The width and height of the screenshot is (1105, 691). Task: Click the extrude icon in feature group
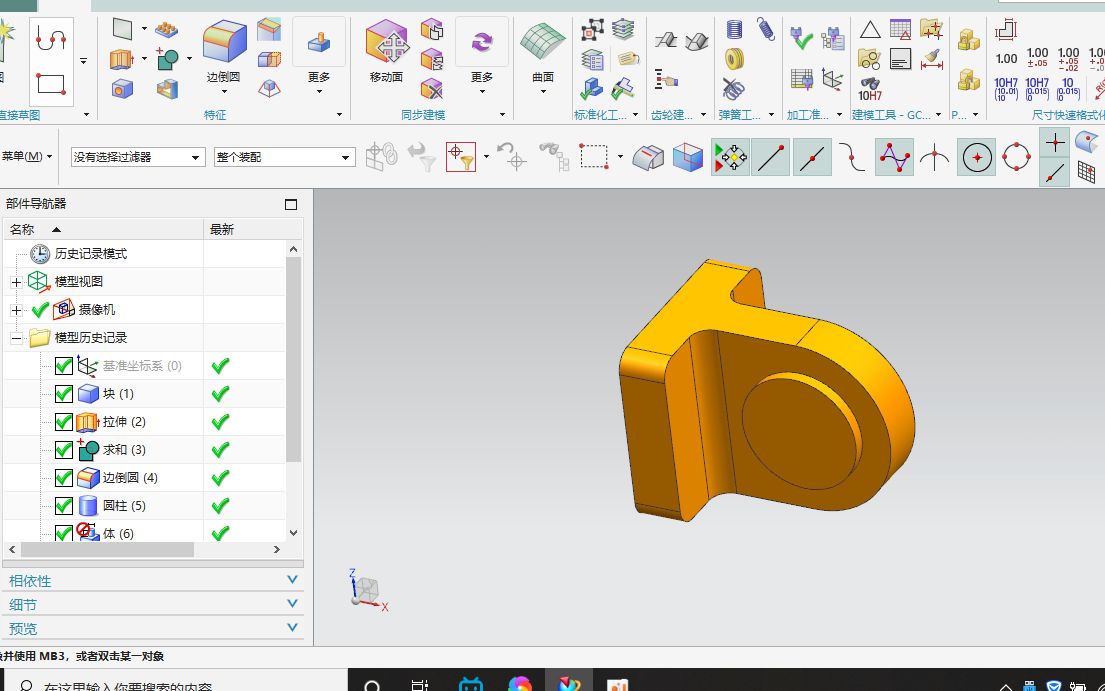pos(121,58)
